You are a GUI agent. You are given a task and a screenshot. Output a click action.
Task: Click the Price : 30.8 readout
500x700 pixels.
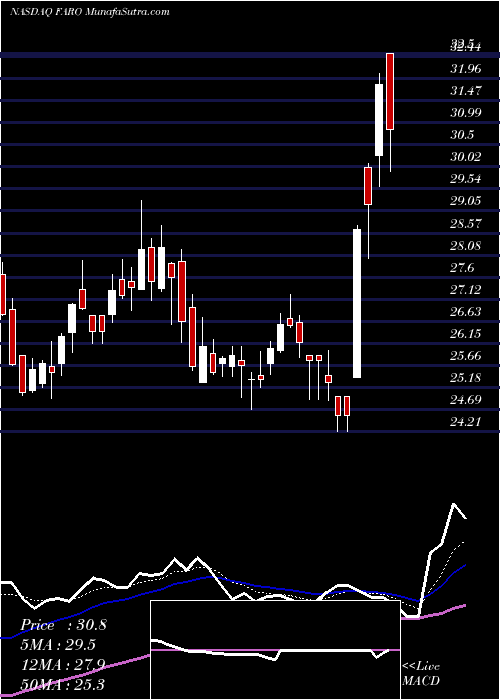[x=63, y=625]
